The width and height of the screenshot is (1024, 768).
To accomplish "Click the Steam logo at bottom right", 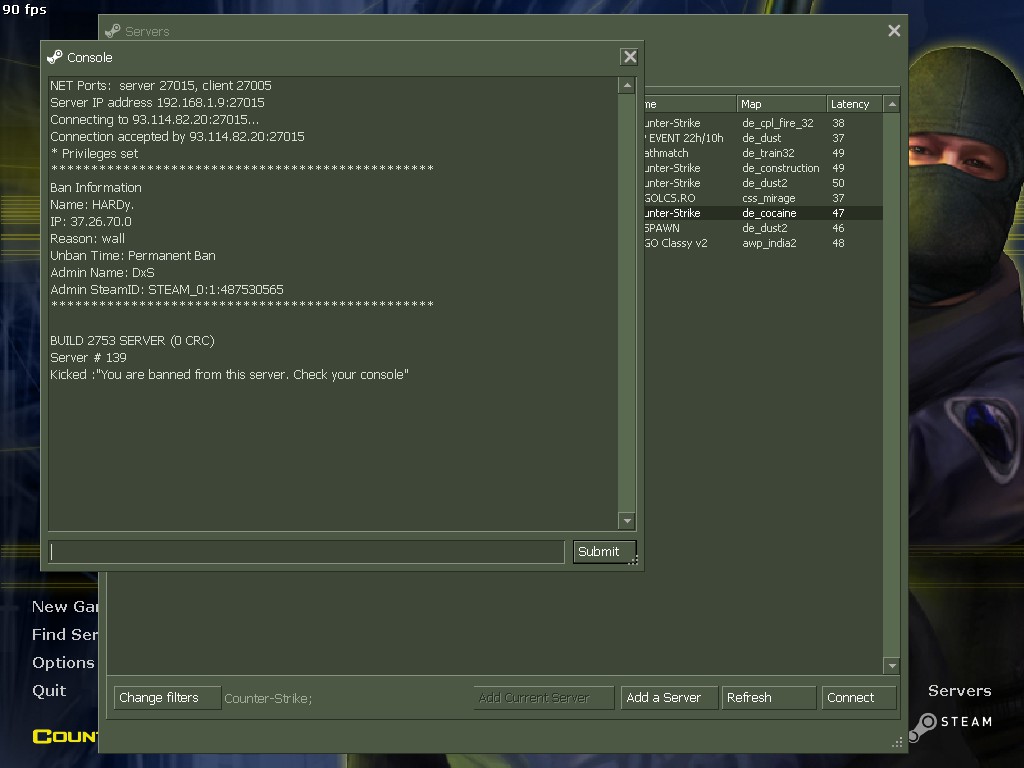I will pyautogui.click(x=951, y=725).
